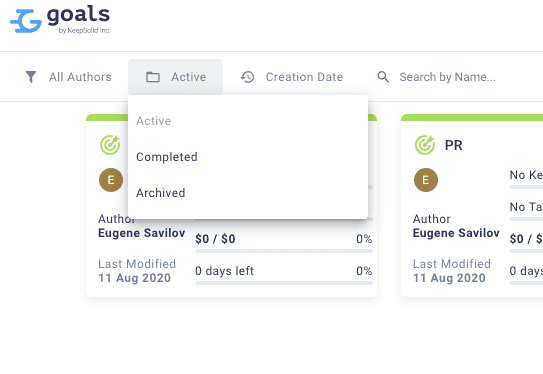Click the Goals by KeepSolid logo
Image resolution: width=543 pixels, height=374 pixels.
coord(60,20)
